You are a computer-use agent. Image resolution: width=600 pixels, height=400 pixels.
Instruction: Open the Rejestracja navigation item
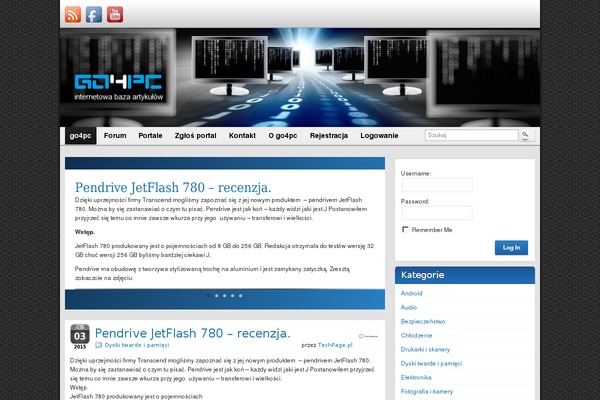pos(328,135)
